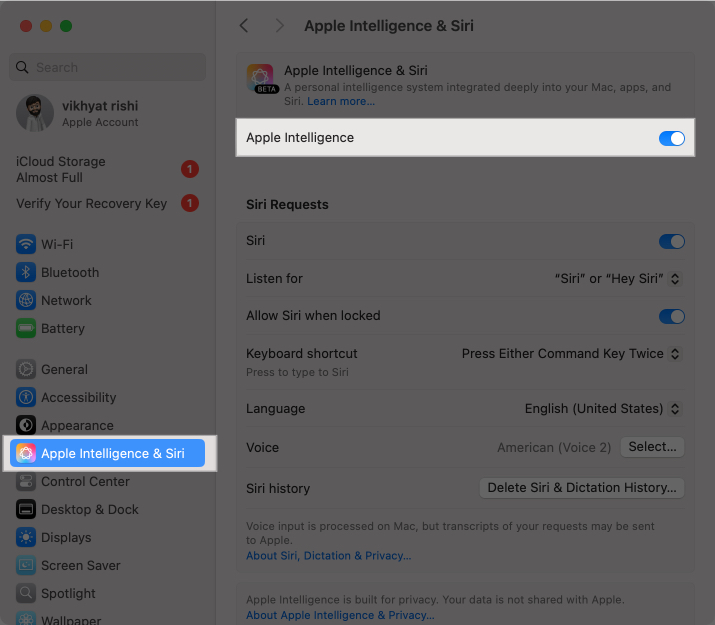Image resolution: width=715 pixels, height=625 pixels.
Task: Click Verify Your Recovery Key text
Action: click(92, 203)
